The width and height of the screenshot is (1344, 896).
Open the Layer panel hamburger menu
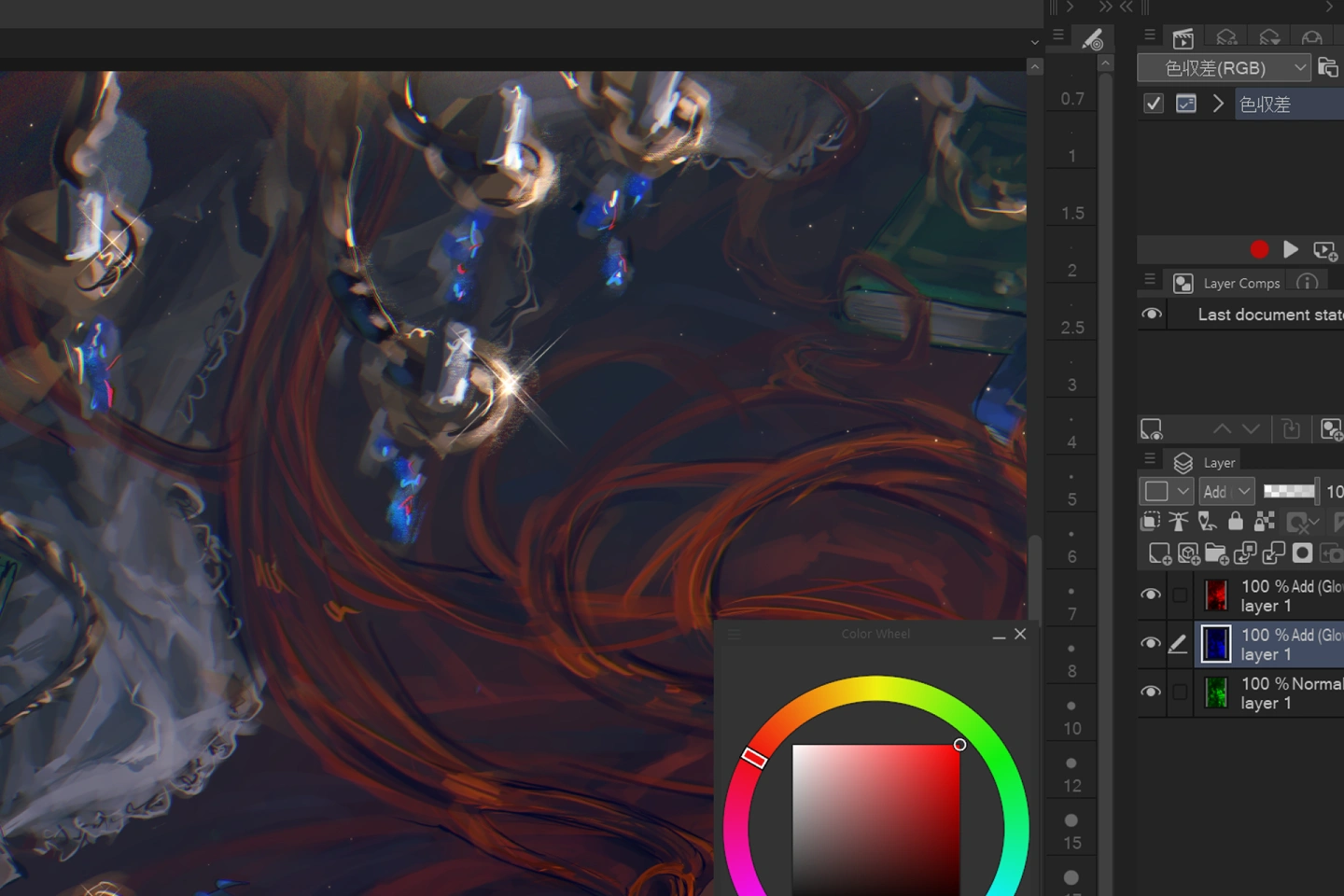click(1150, 458)
